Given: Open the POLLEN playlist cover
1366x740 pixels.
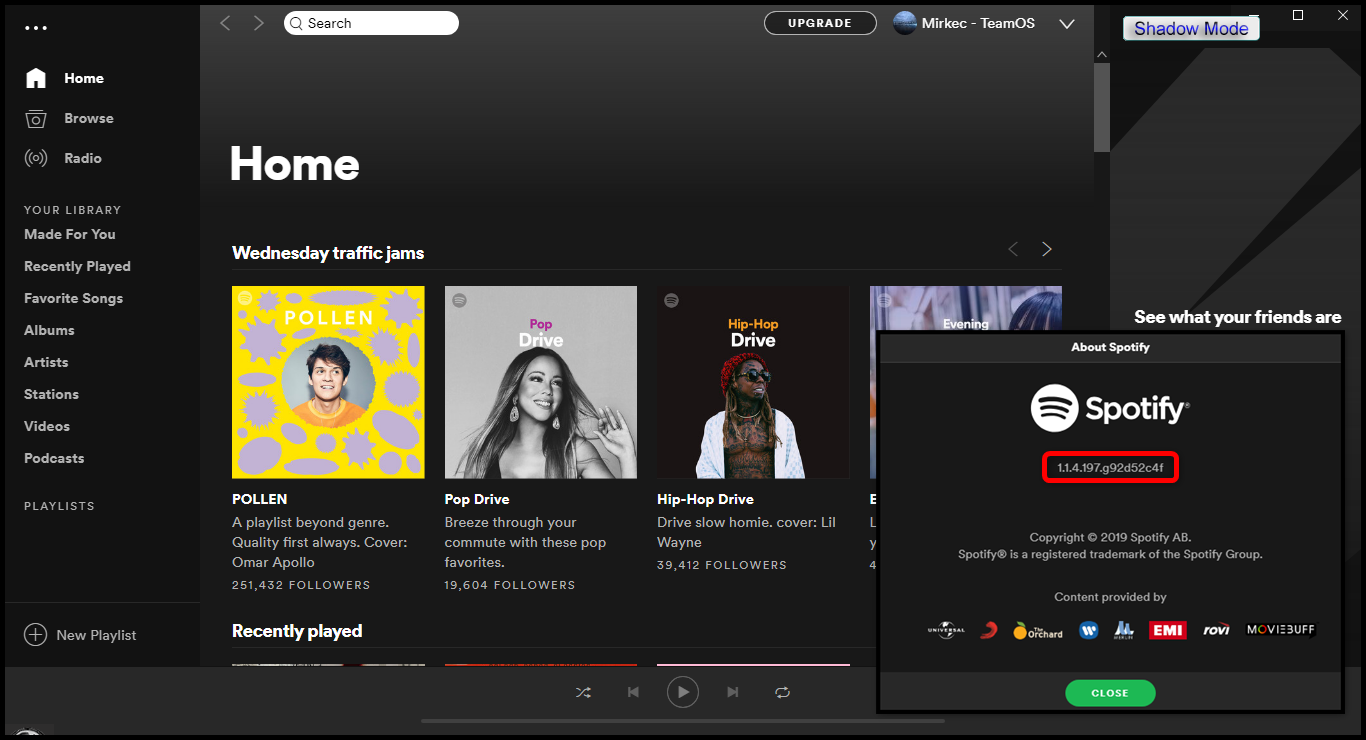Looking at the screenshot, I should click(x=328, y=382).
